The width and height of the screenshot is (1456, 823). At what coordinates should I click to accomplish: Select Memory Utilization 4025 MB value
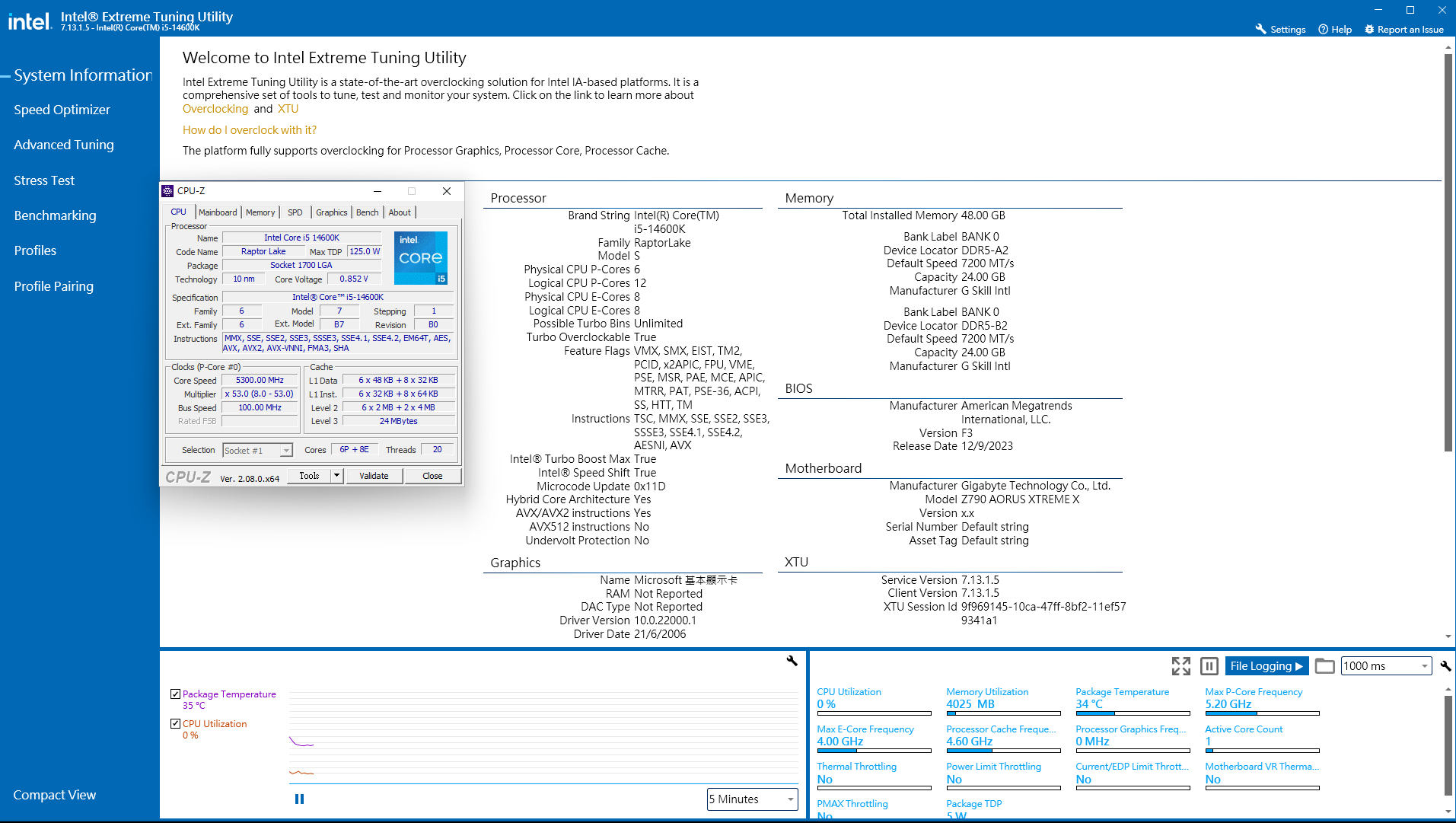(970, 704)
